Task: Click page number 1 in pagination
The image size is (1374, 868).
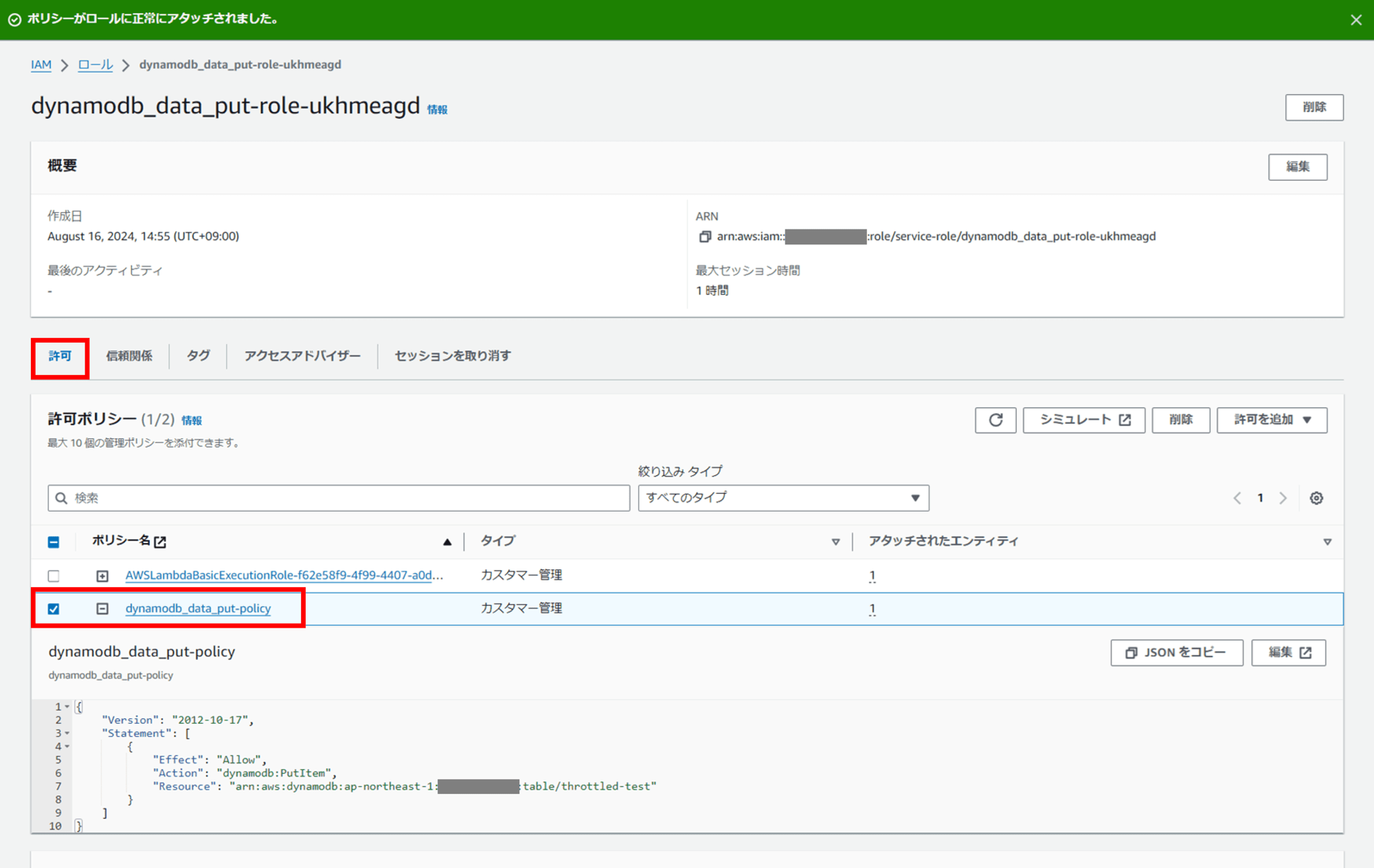Action: (1260, 498)
